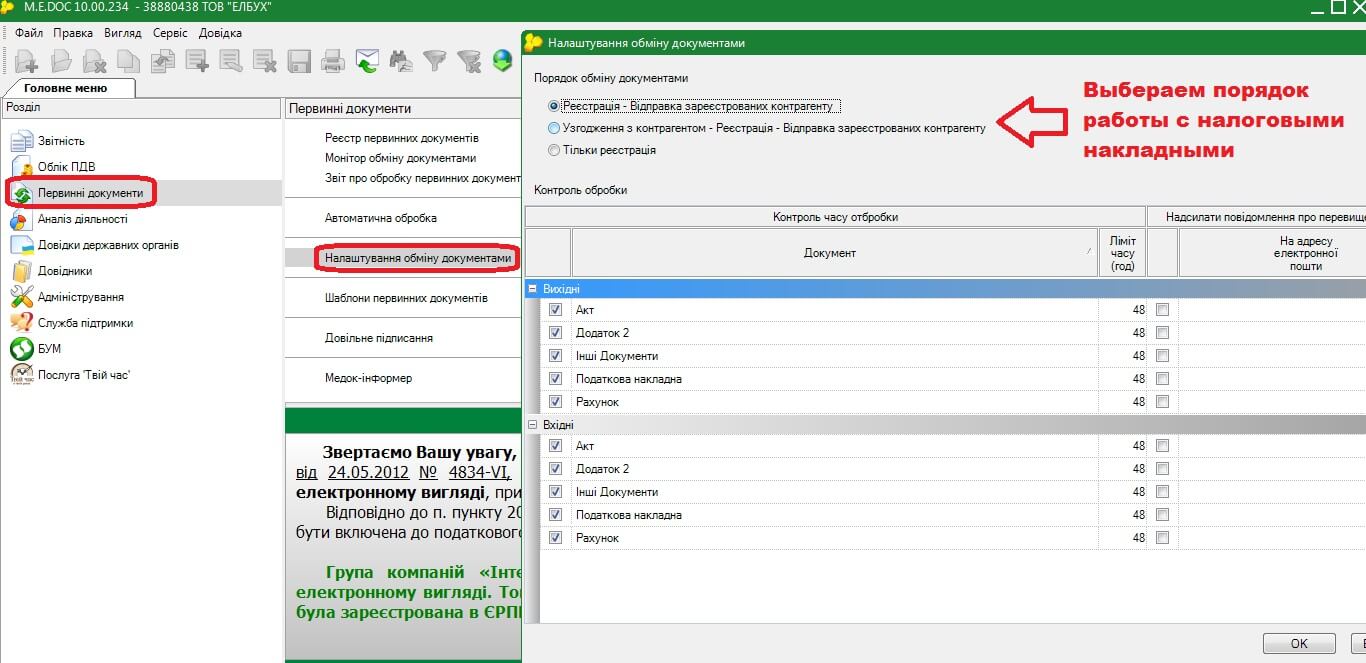Open Налаштування обміну документами
The width and height of the screenshot is (1366, 663).
[418, 258]
